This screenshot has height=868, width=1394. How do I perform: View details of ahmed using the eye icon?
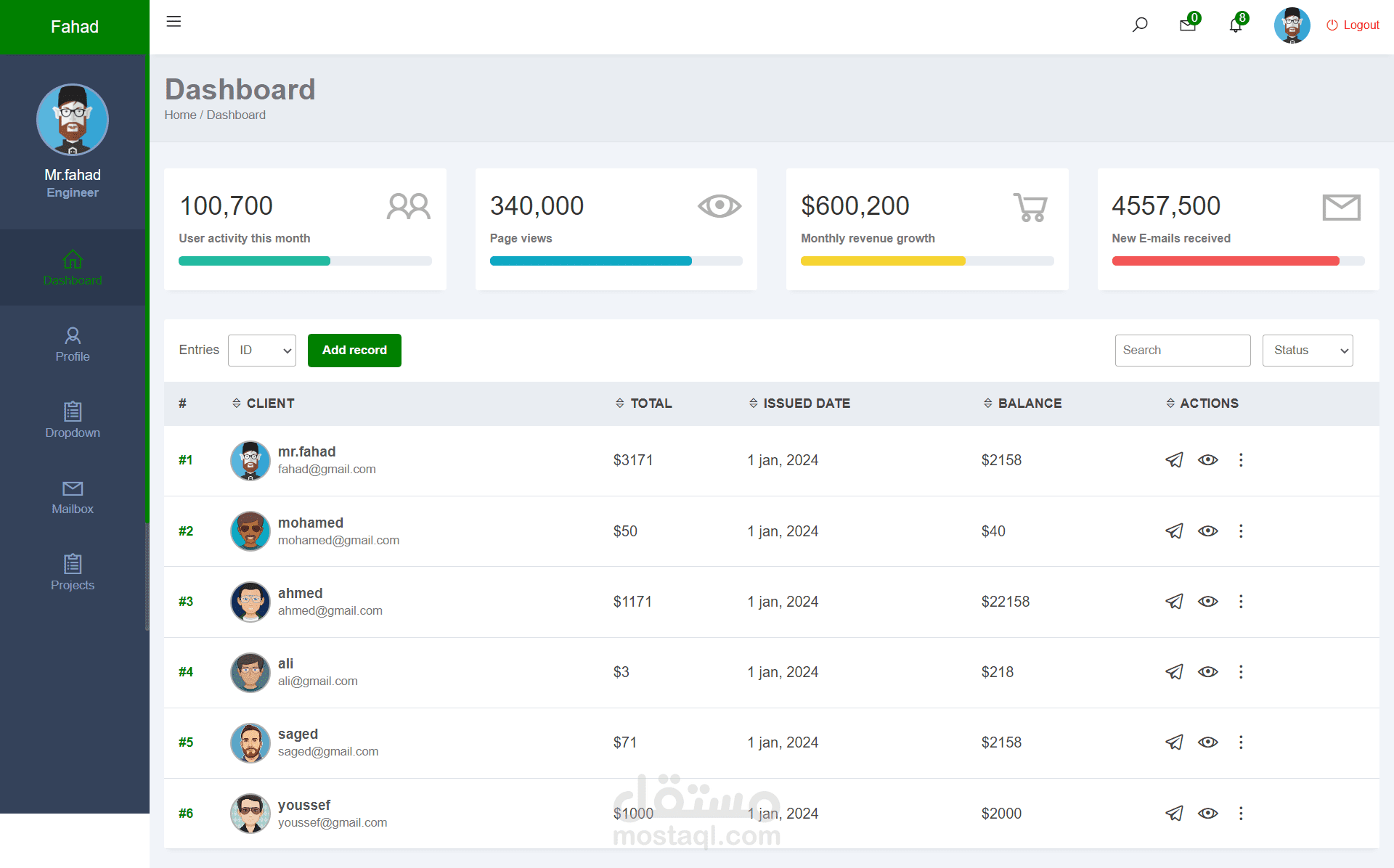pyautogui.click(x=1208, y=601)
